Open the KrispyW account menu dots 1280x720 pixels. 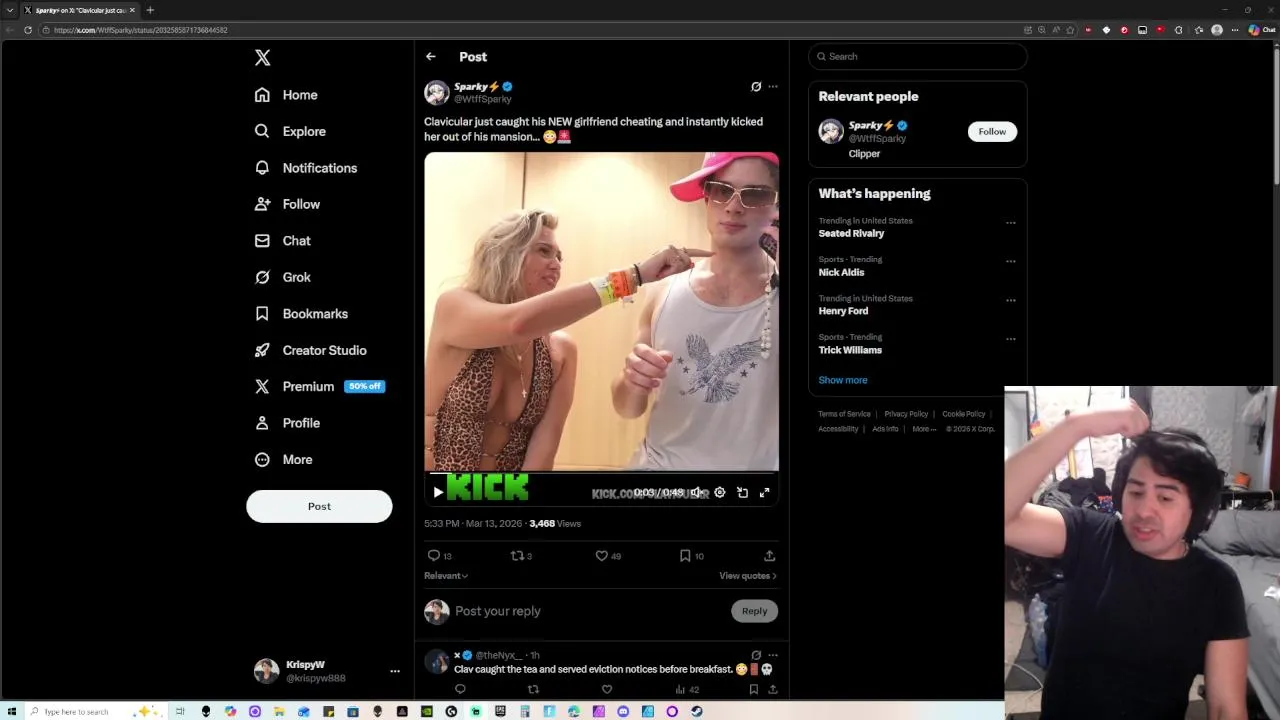click(x=395, y=671)
